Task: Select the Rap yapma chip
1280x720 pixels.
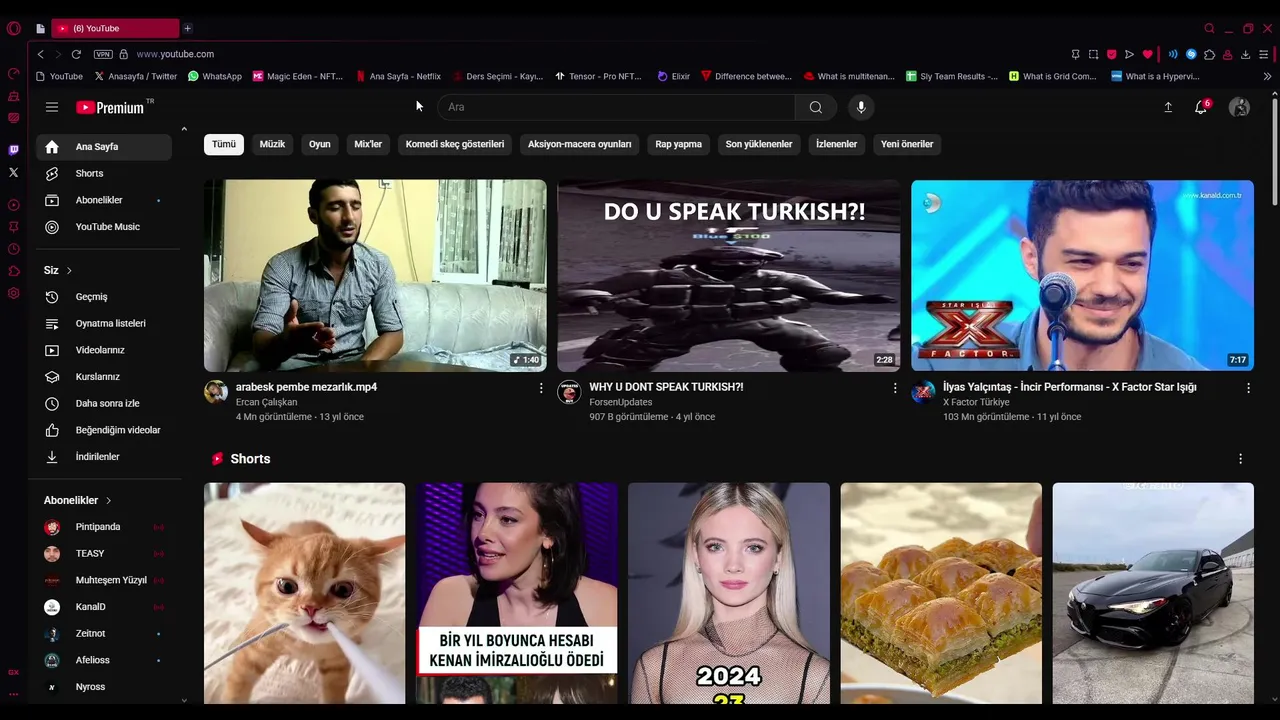Action: [x=679, y=144]
